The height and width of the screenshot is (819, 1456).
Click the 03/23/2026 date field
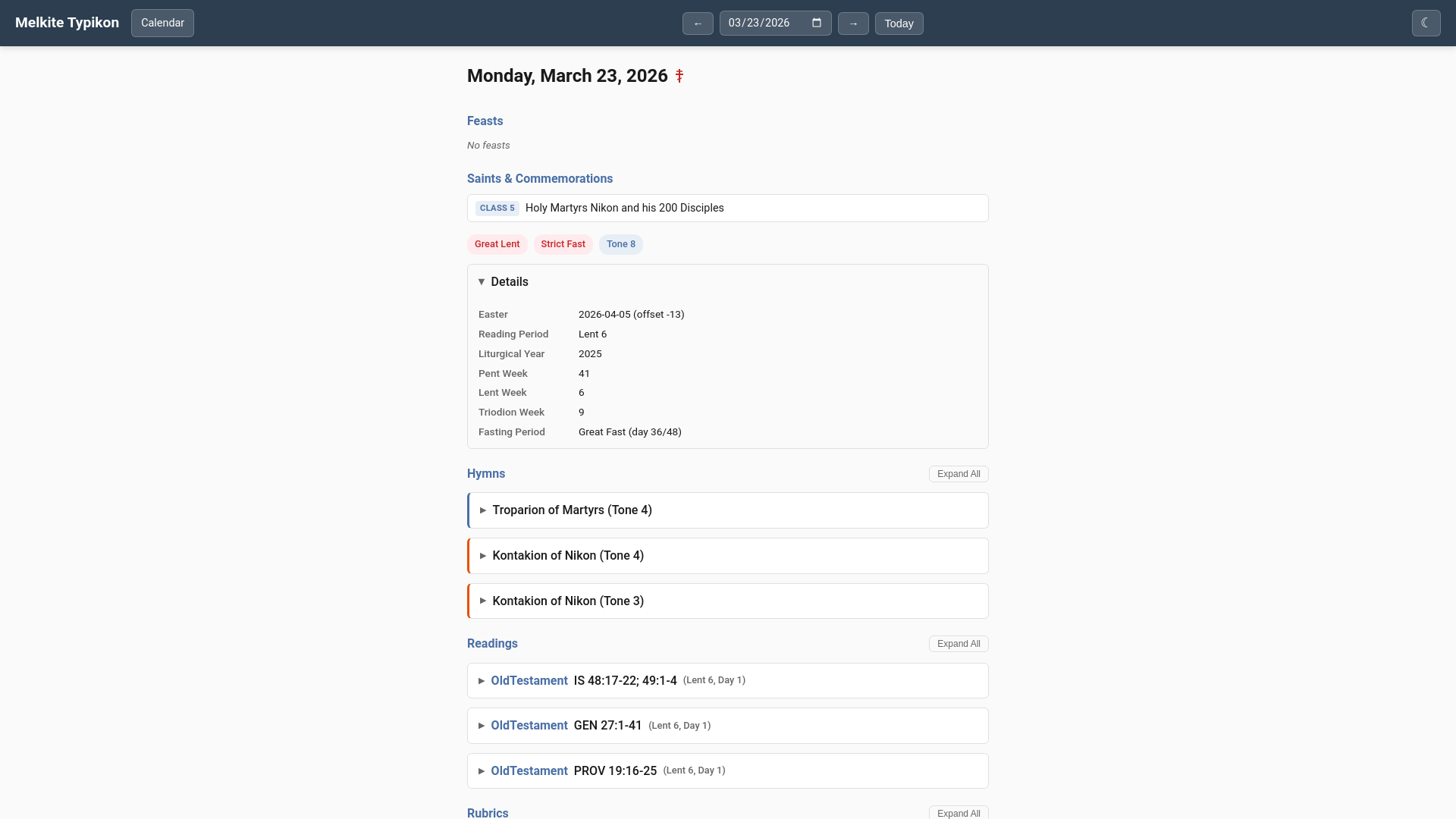pyautogui.click(x=775, y=23)
